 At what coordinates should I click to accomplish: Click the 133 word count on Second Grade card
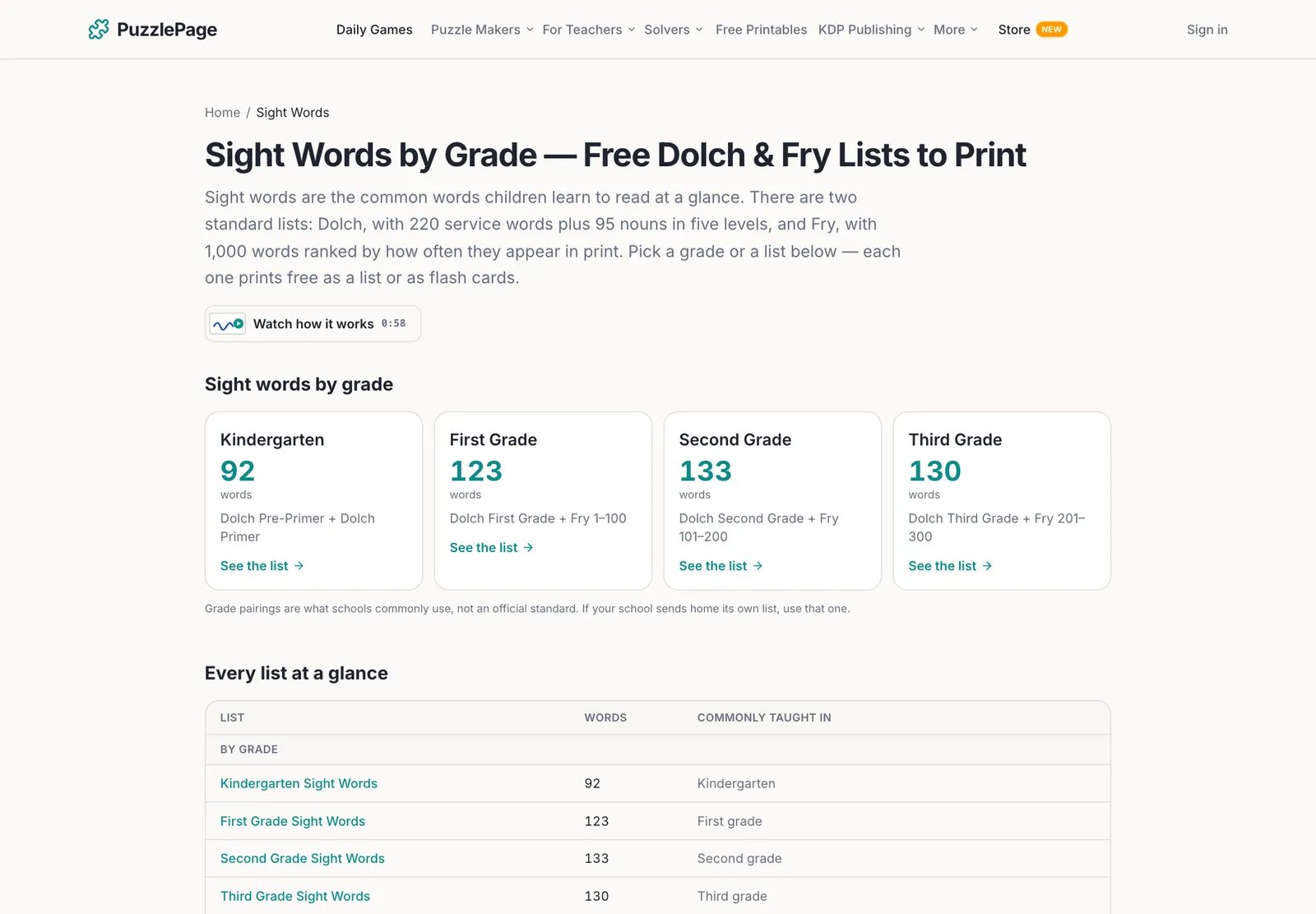pyautogui.click(x=706, y=471)
